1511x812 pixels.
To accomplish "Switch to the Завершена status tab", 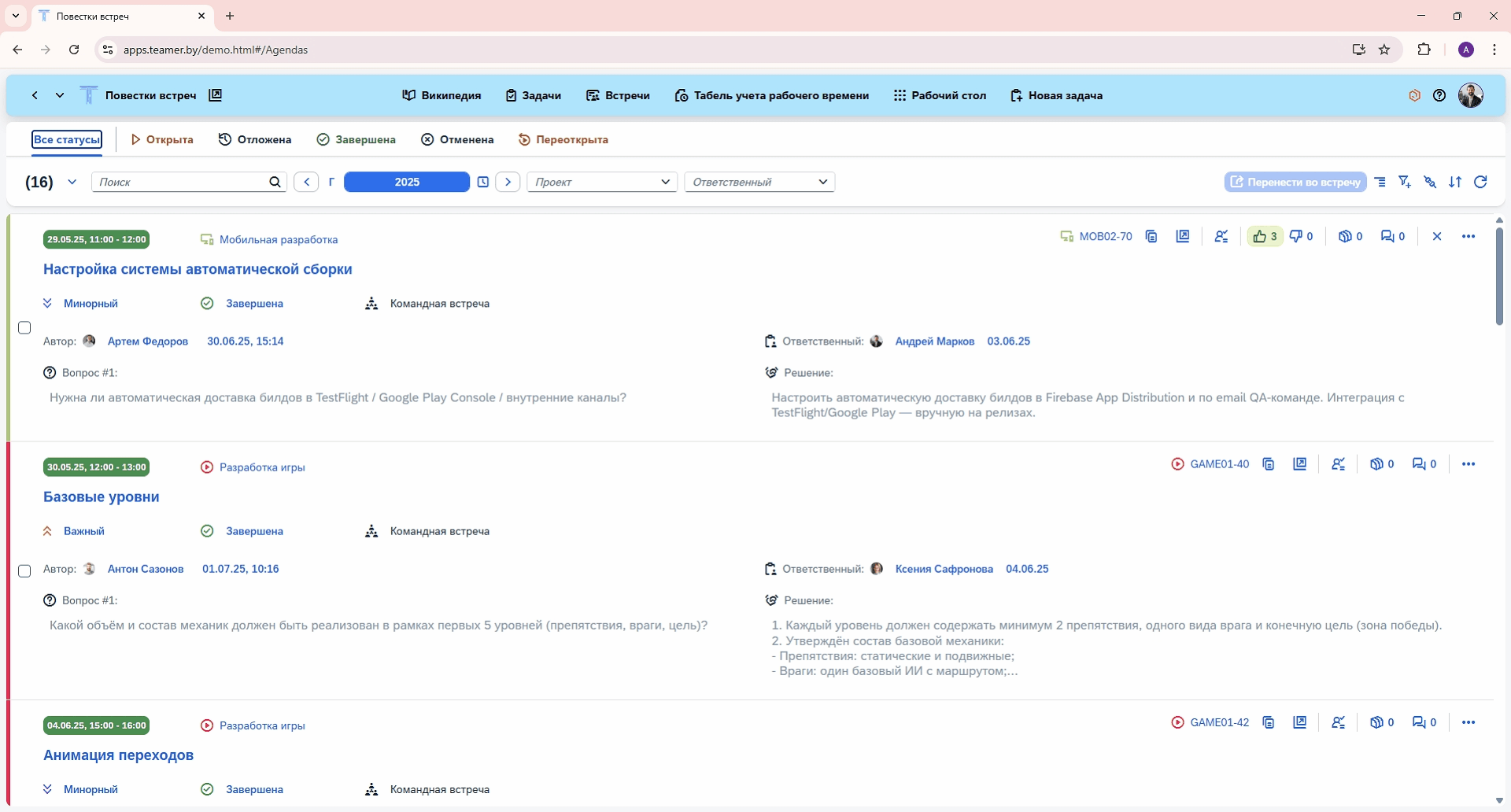I will point(357,139).
